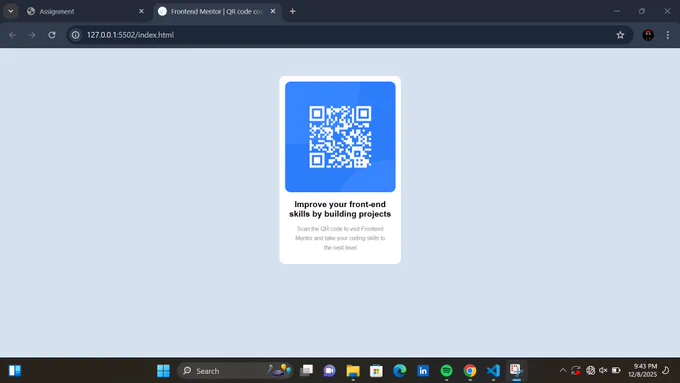The width and height of the screenshot is (680, 383).
Task: Reload the current page
Action: point(52,35)
